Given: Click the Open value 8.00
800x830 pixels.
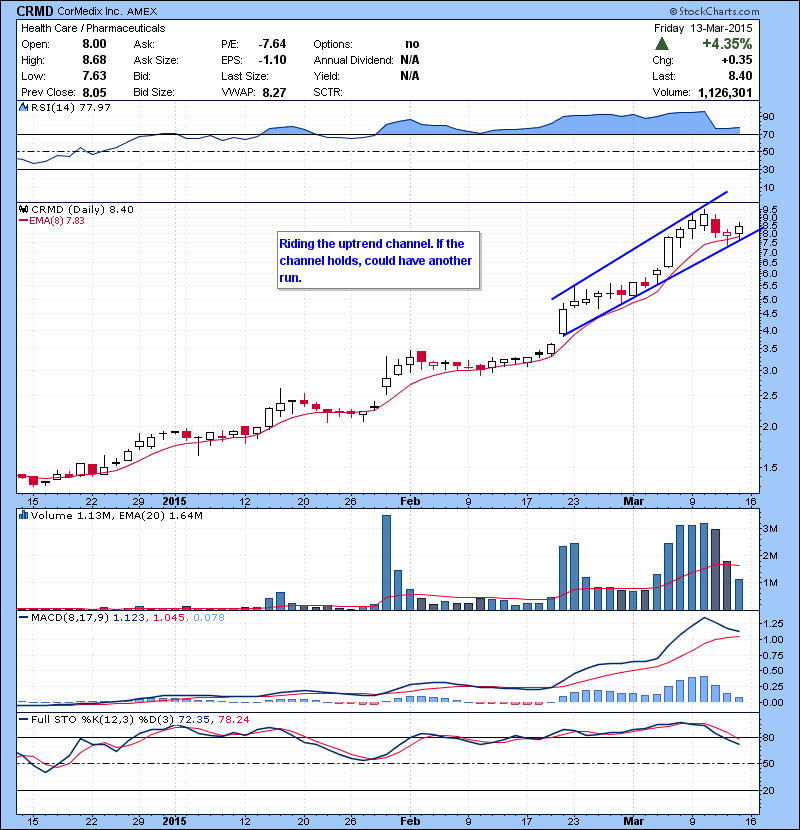Looking at the screenshot, I should point(94,44).
